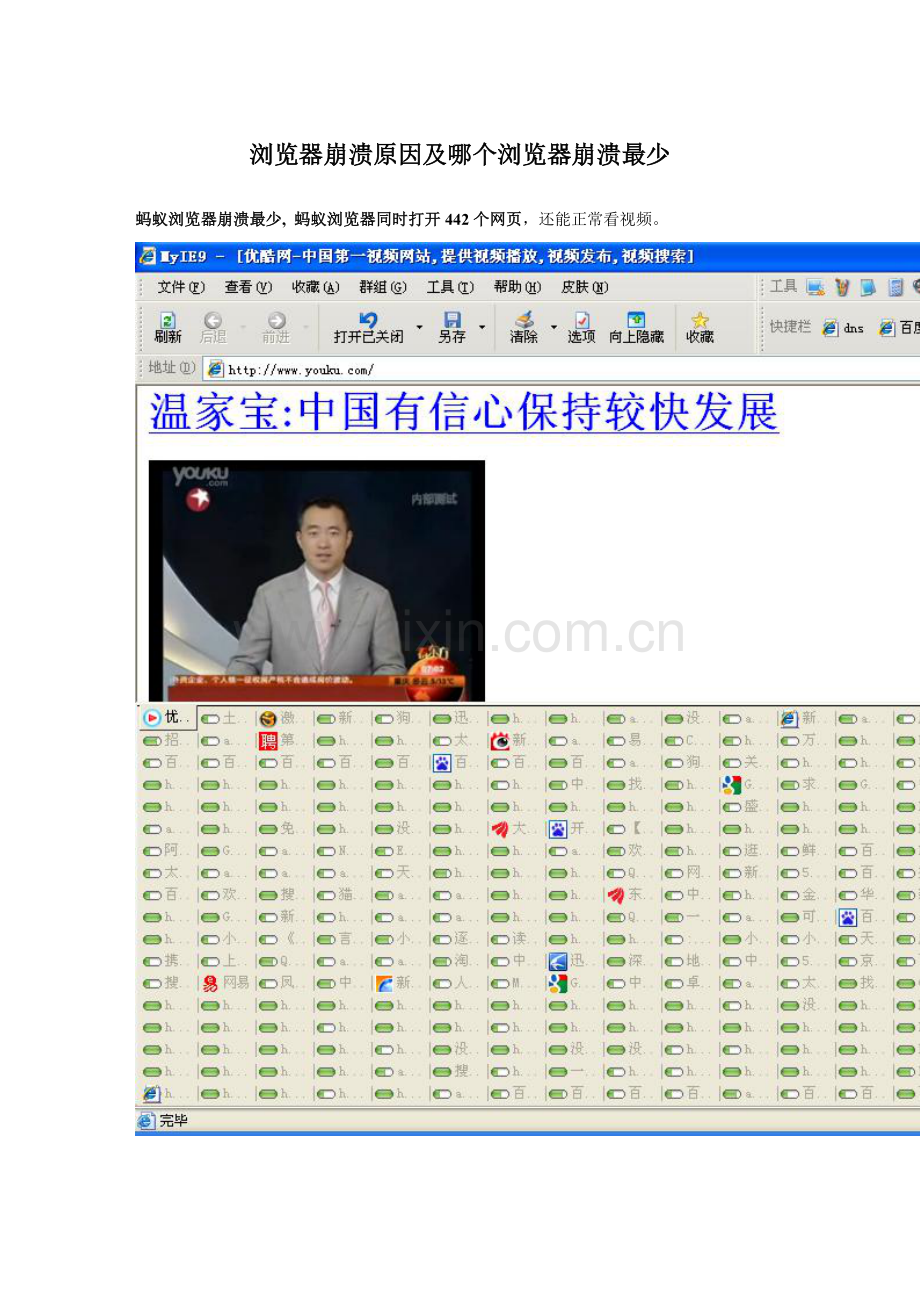Click the dns quick-bar shortcut

(x=843, y=328)
